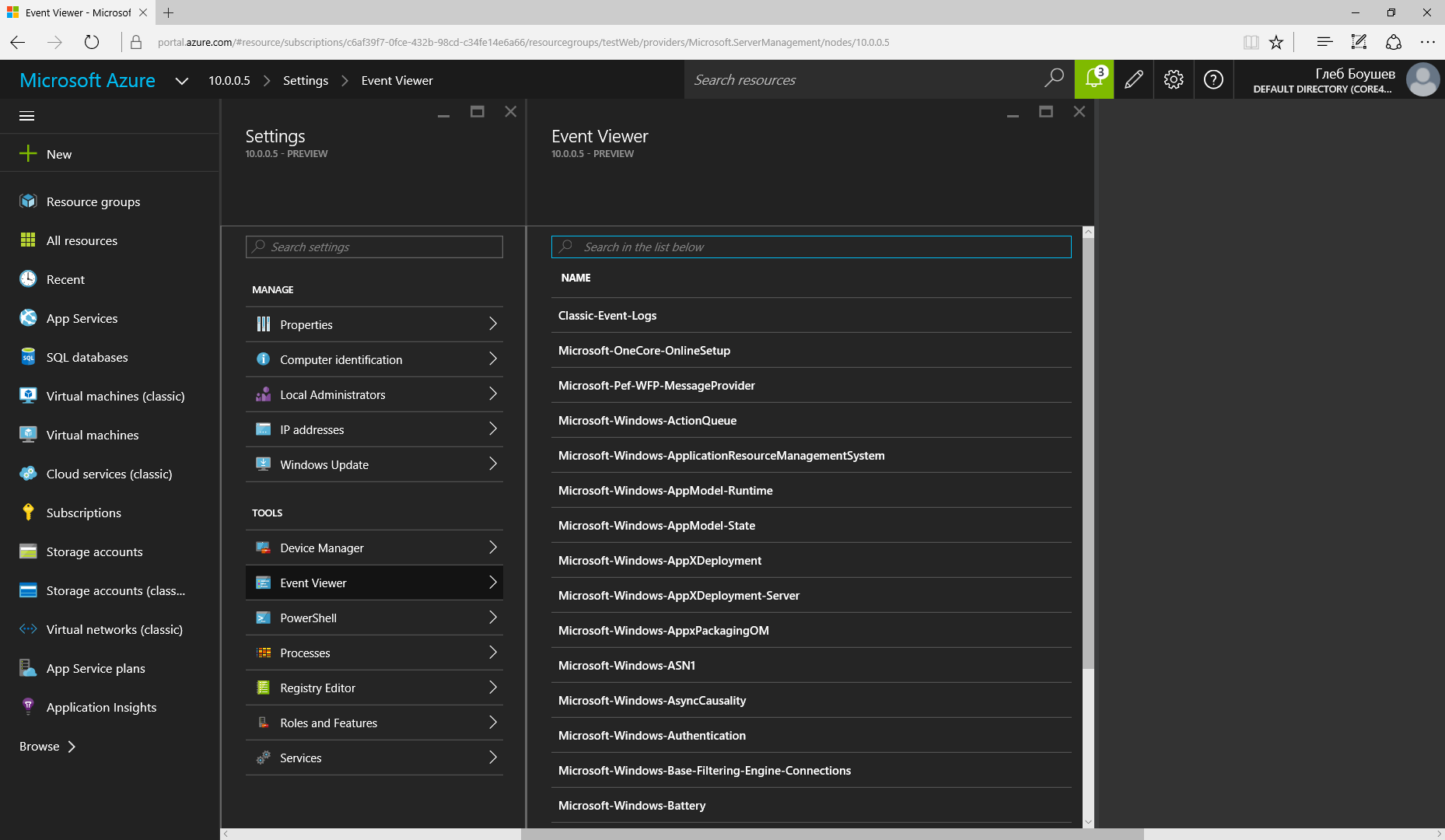The image size is (1445, 840).
Task: Click the 10.0.0.5 breadcrumb link
Action: point(229,80)
